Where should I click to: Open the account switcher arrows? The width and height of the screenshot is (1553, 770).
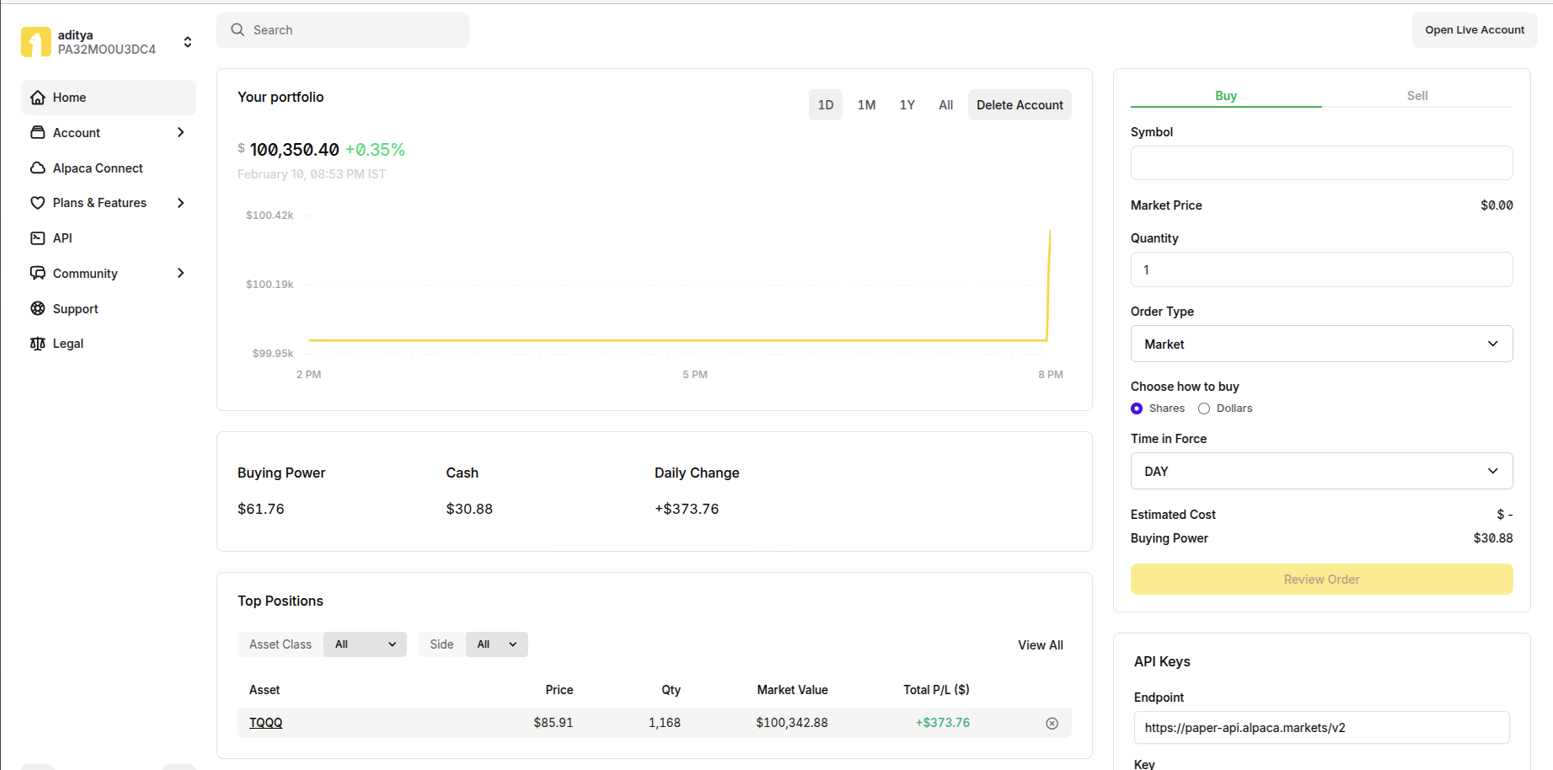click(187, 42)
